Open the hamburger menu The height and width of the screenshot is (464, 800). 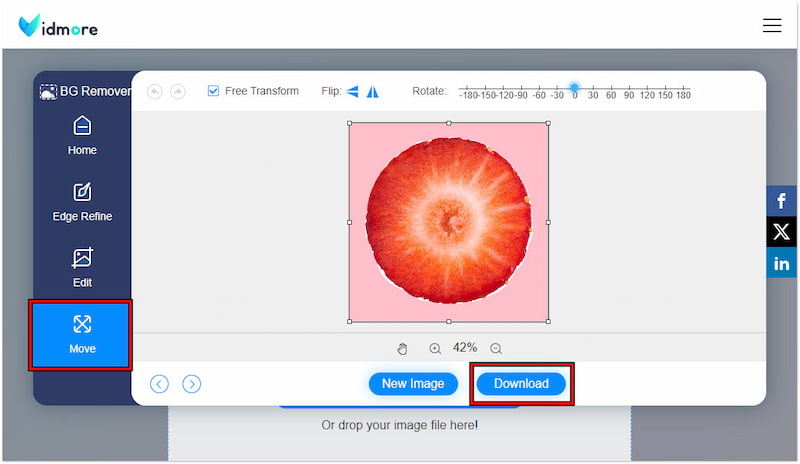[x=772, y=25]
